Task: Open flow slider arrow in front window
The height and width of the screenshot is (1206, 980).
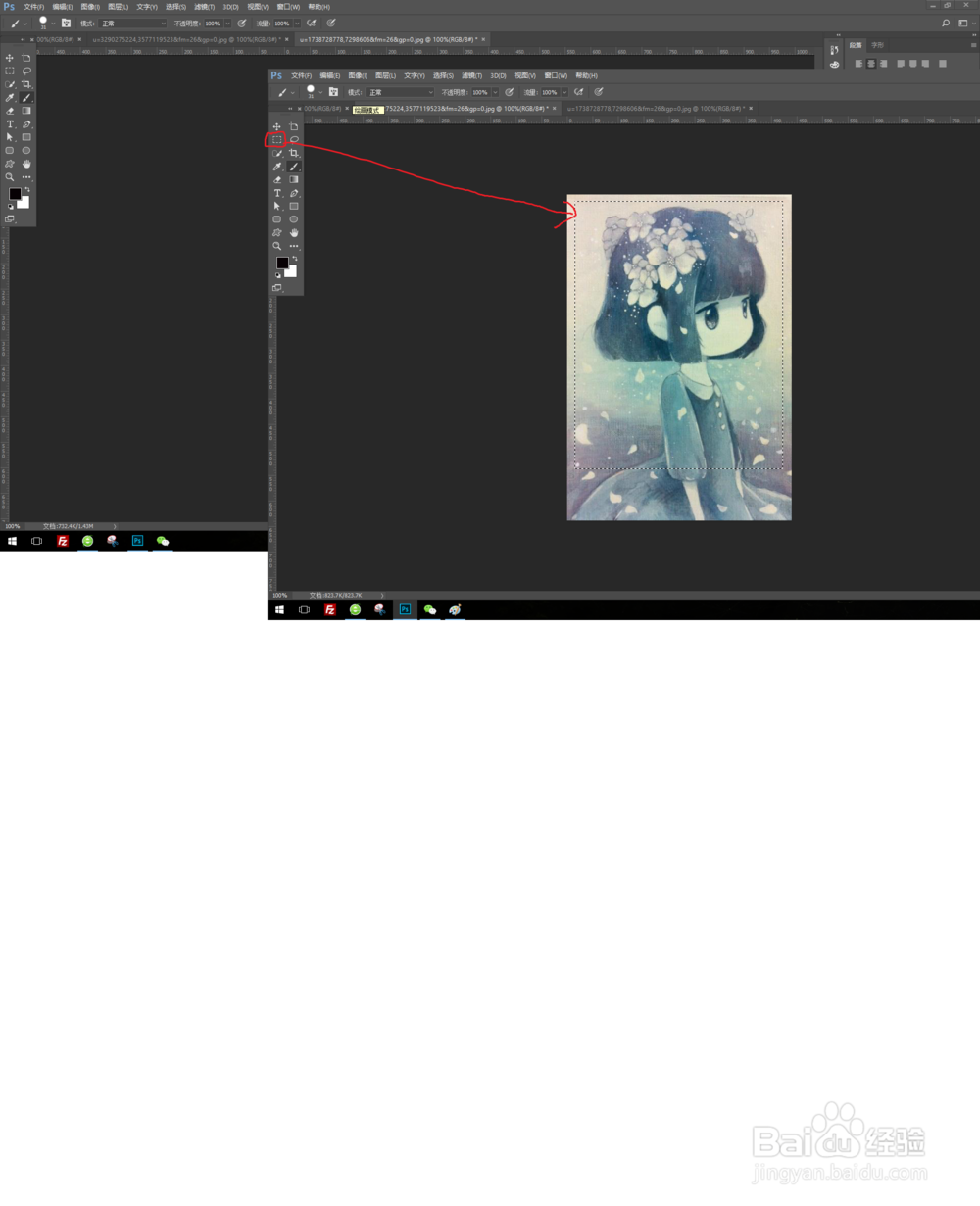Action: pyautogui.click(x=564, y=92)
